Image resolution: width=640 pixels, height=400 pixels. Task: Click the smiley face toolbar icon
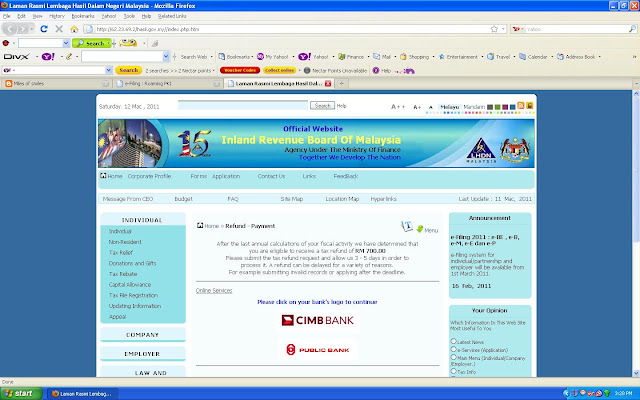click(128, 43)
